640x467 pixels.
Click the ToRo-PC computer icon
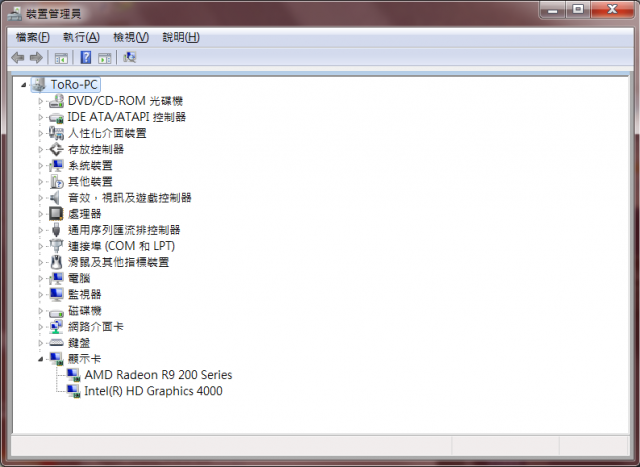click(x=39, y=85)
